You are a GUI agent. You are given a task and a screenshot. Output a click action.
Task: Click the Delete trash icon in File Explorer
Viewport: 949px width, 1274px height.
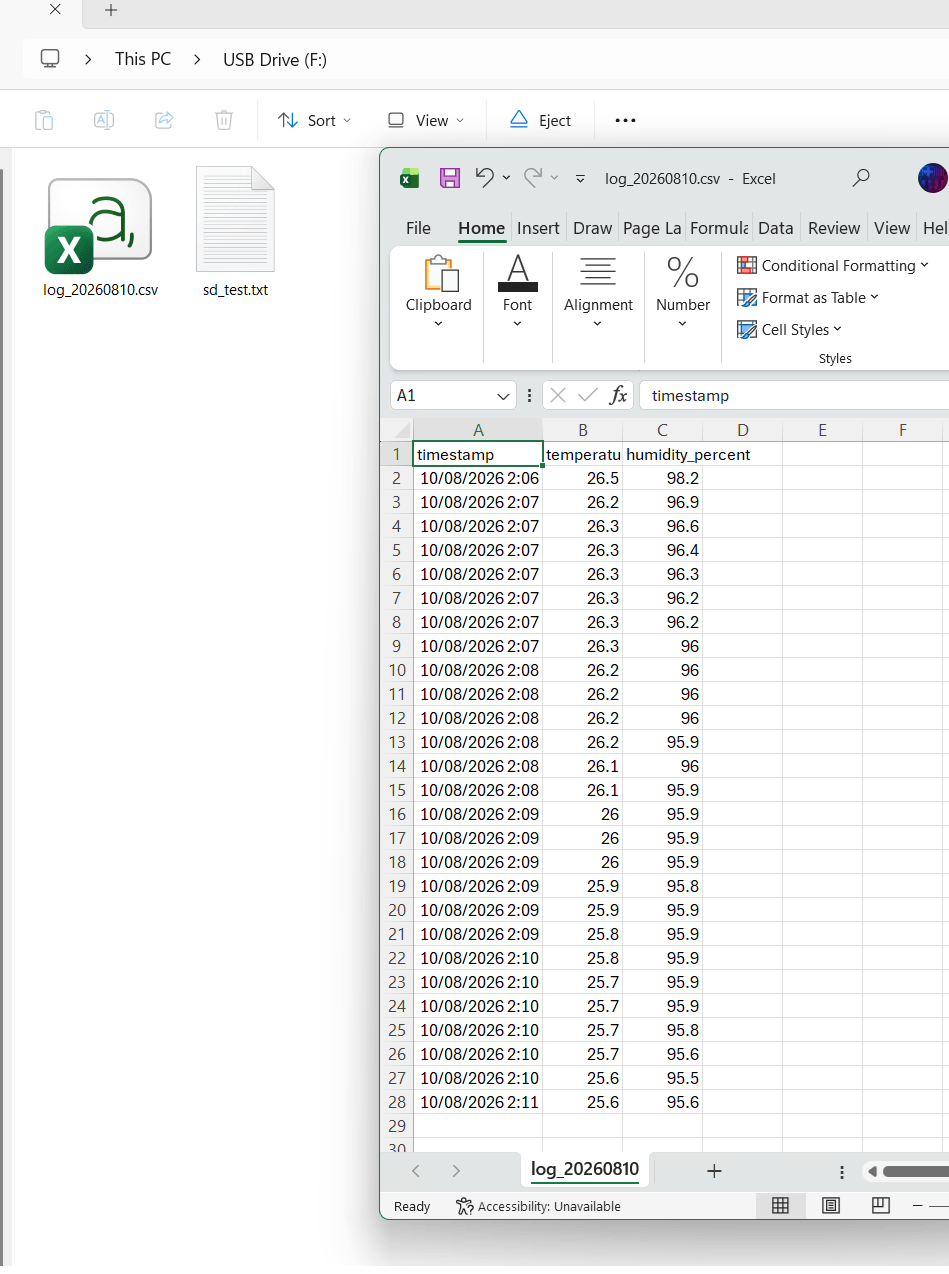[x=224, y=120]
